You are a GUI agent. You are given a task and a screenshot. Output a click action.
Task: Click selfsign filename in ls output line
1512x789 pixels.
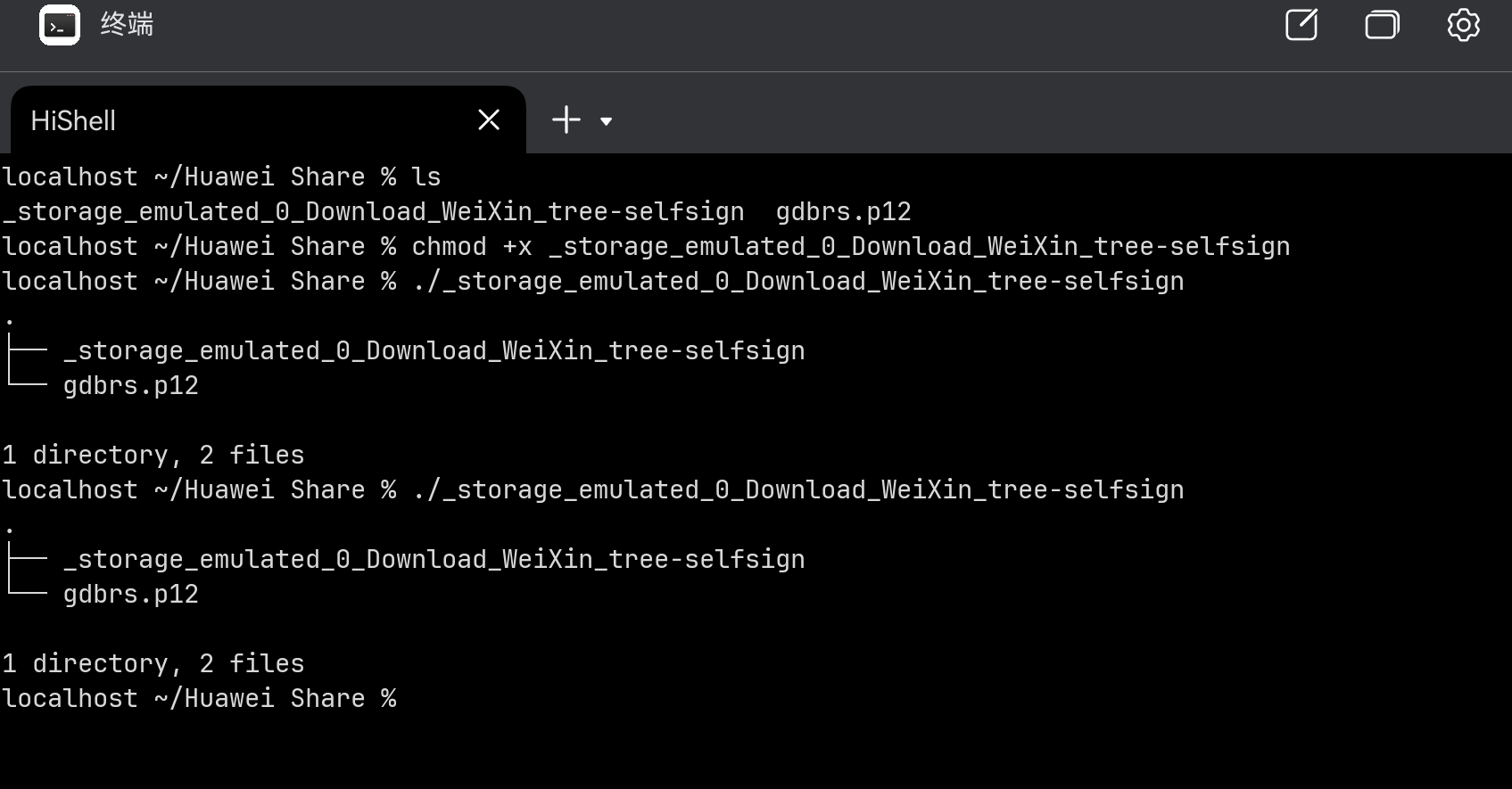click(374, 211)
